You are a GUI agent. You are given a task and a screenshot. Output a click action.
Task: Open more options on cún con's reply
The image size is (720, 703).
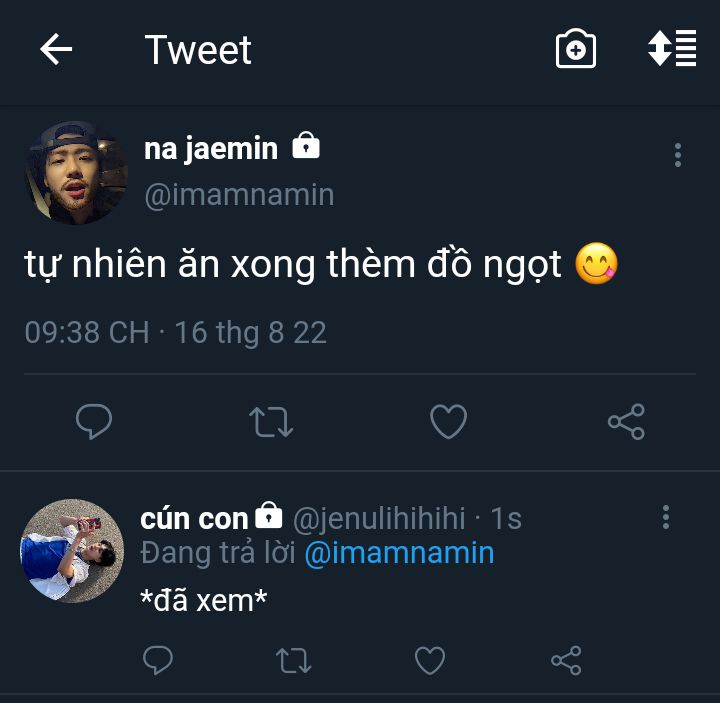click(666, 517)
